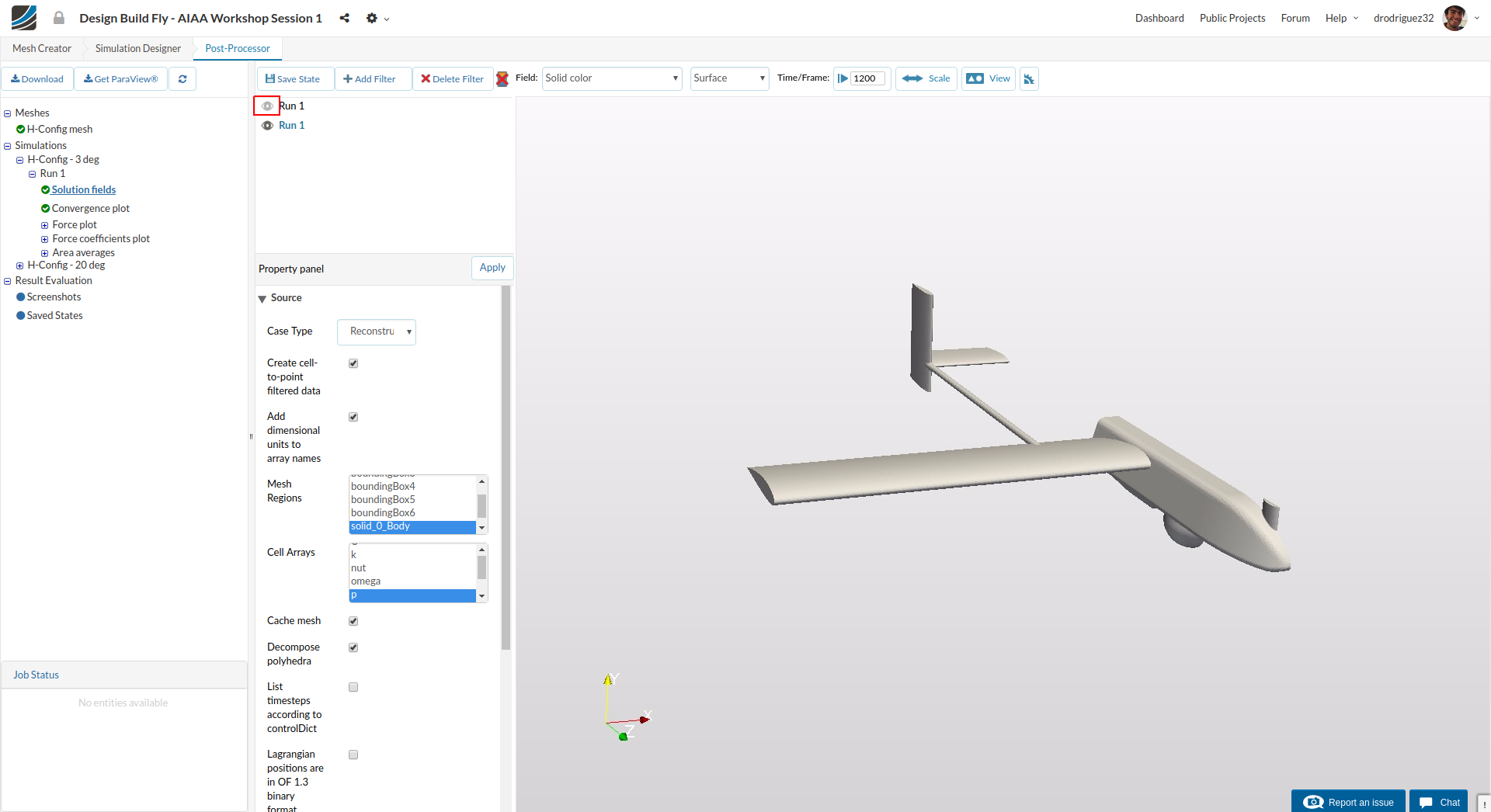Click the Scale arrows button

(926, 78)
